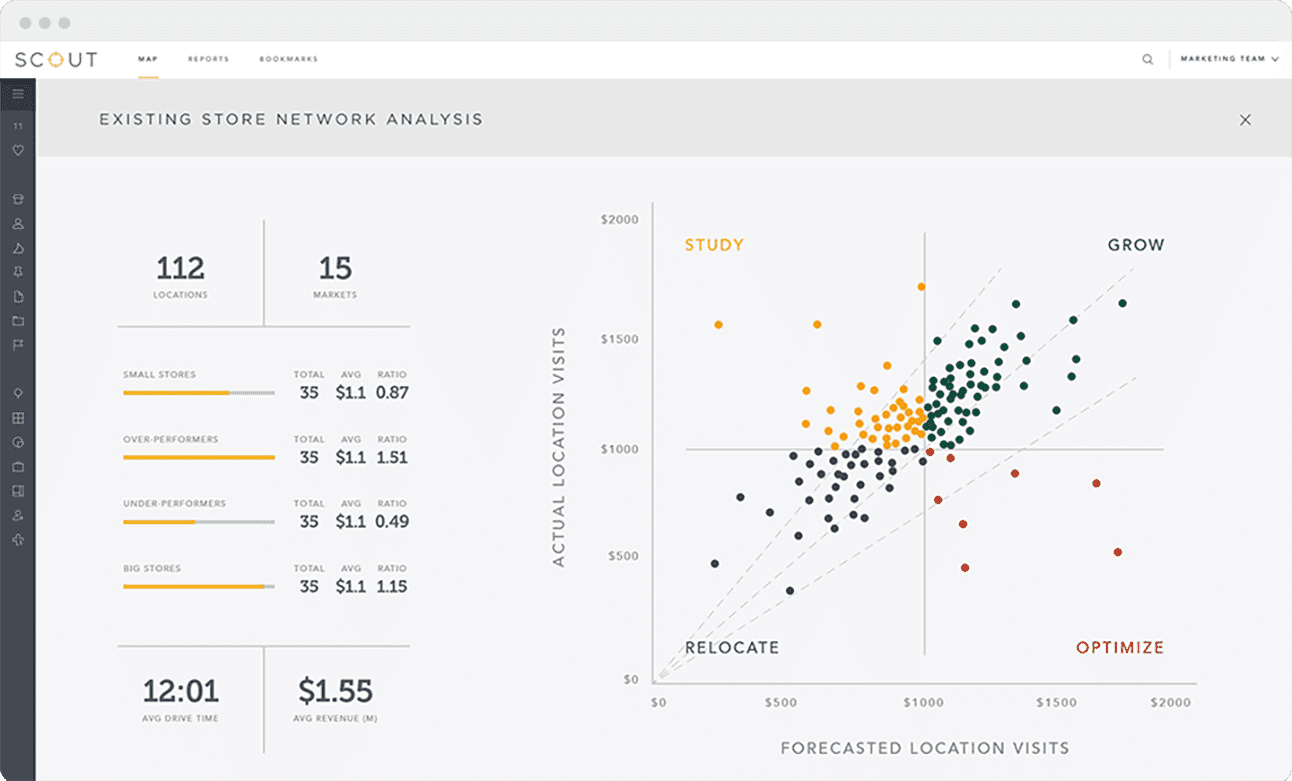Click the person profile icon in the sidebar

[18, 224]
